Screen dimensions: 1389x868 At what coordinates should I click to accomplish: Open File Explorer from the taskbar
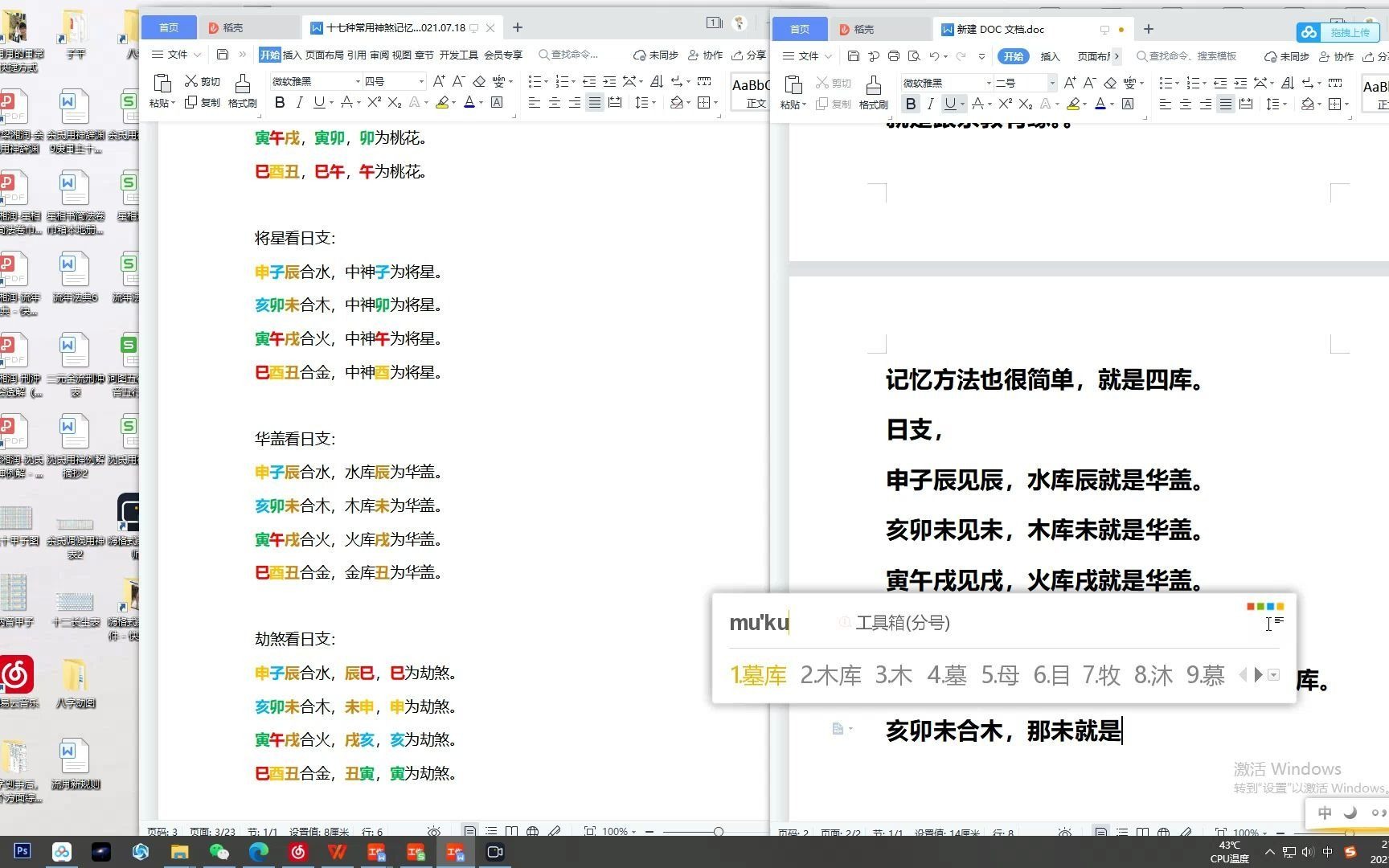(179, 852)
